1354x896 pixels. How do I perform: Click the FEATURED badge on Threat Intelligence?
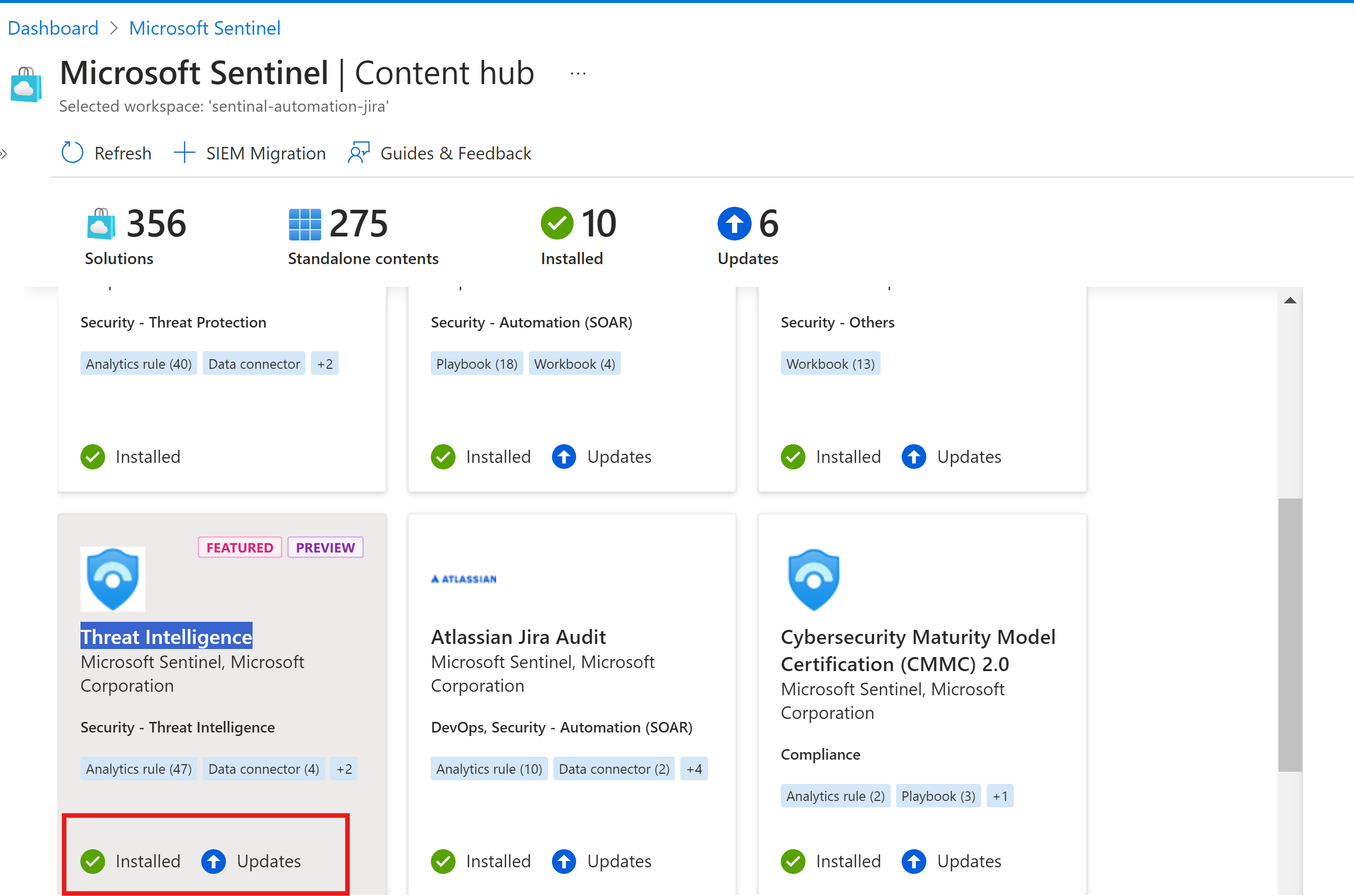(x=240, y=547)
